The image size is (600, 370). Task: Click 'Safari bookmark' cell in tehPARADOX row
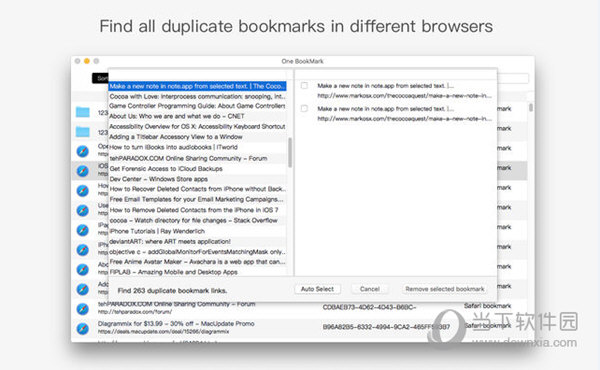487,306
